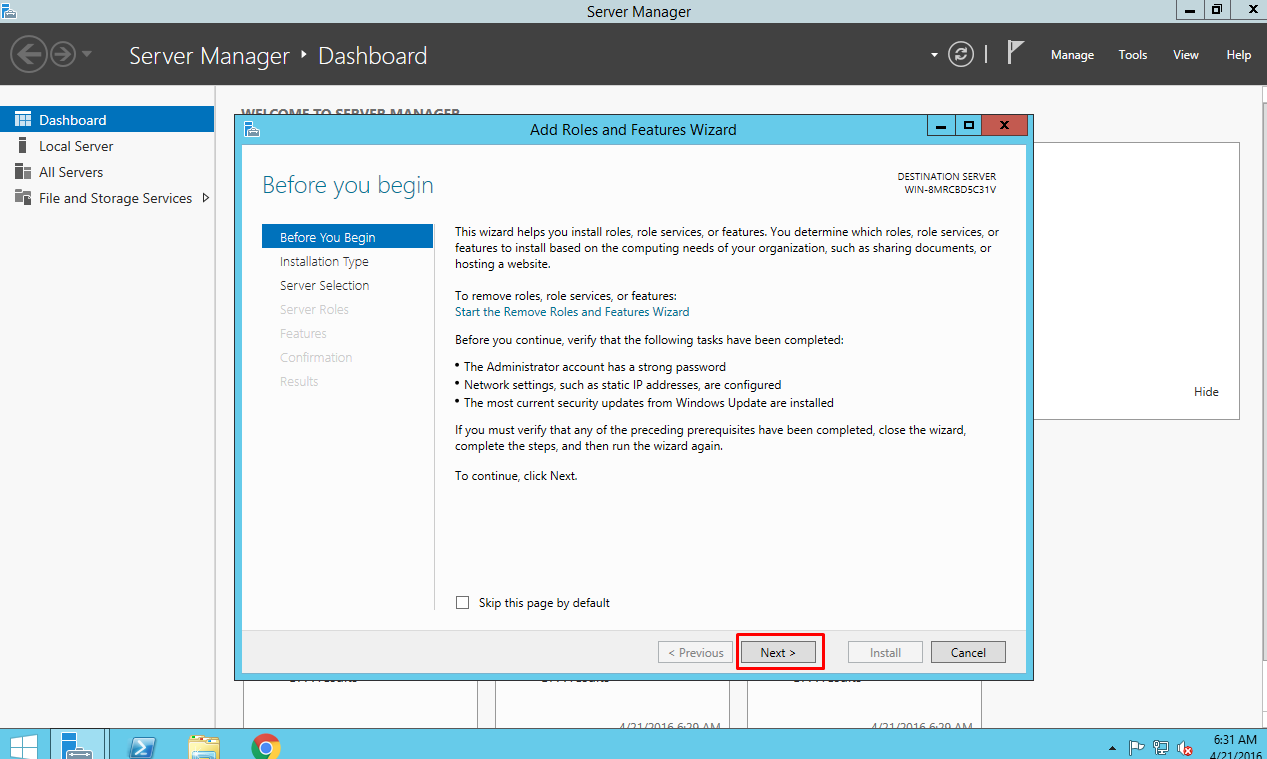The width and height of the screenshot is (1267, 759).
Task: Click the Action Center flag tray icon
Action: click(x=1137, y=747)
